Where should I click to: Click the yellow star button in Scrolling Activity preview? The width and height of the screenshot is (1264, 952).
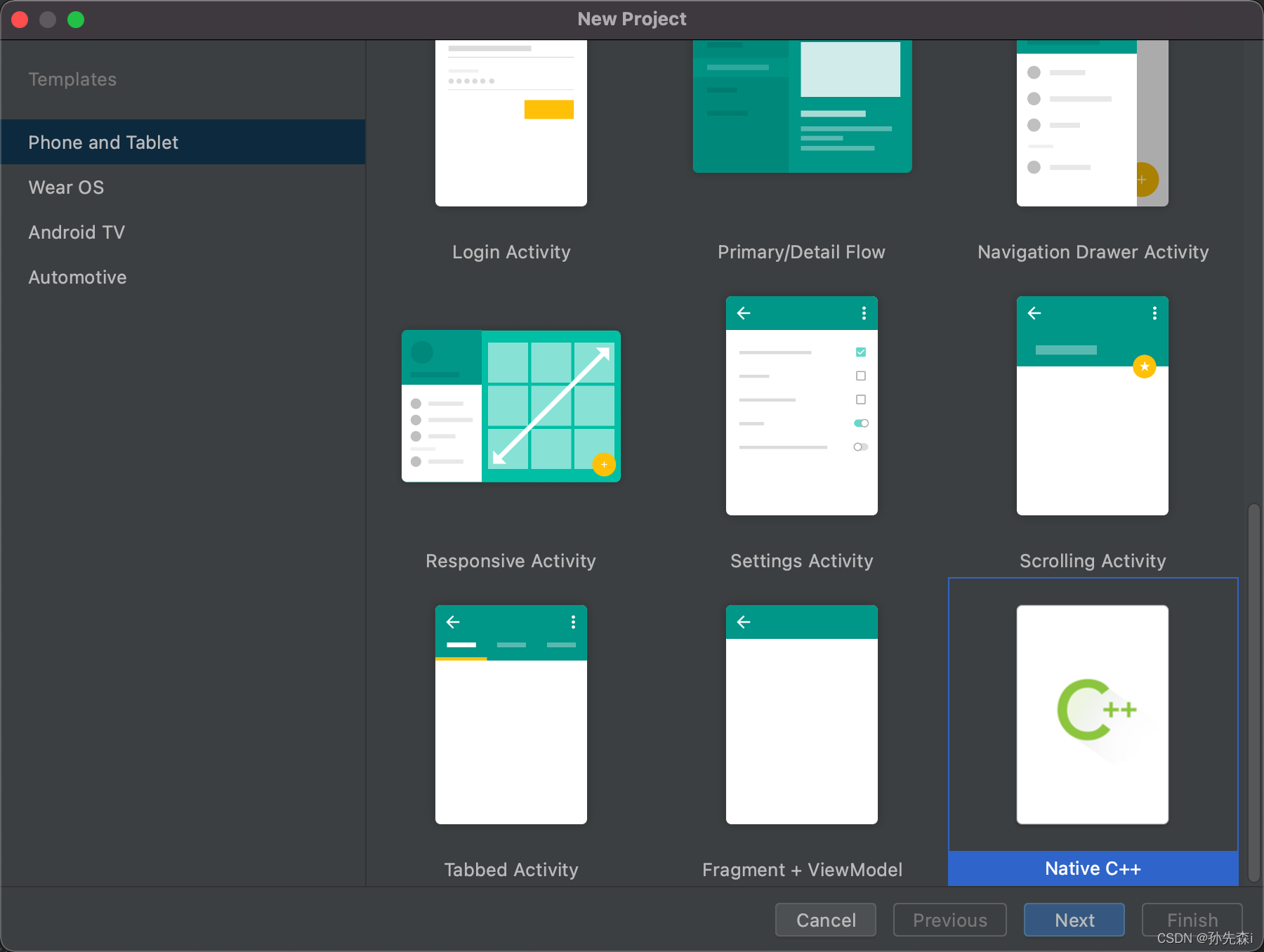[1145, 366]
